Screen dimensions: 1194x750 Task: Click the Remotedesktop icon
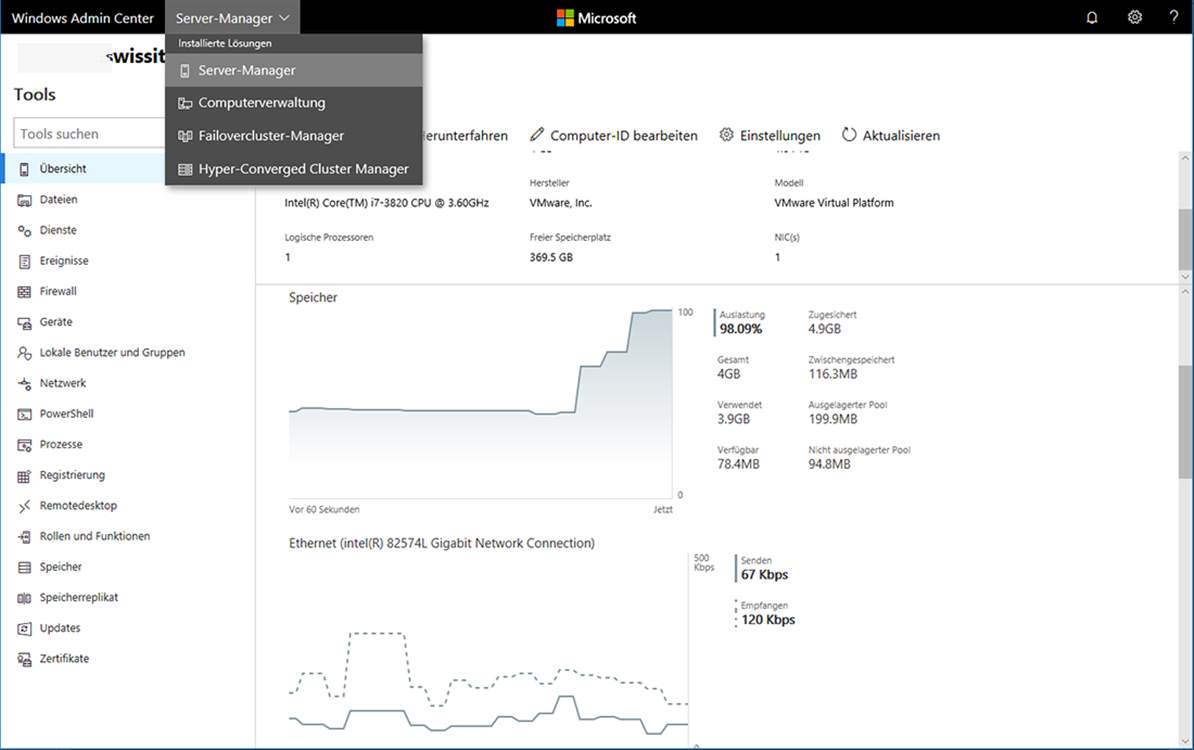(24, 506)
